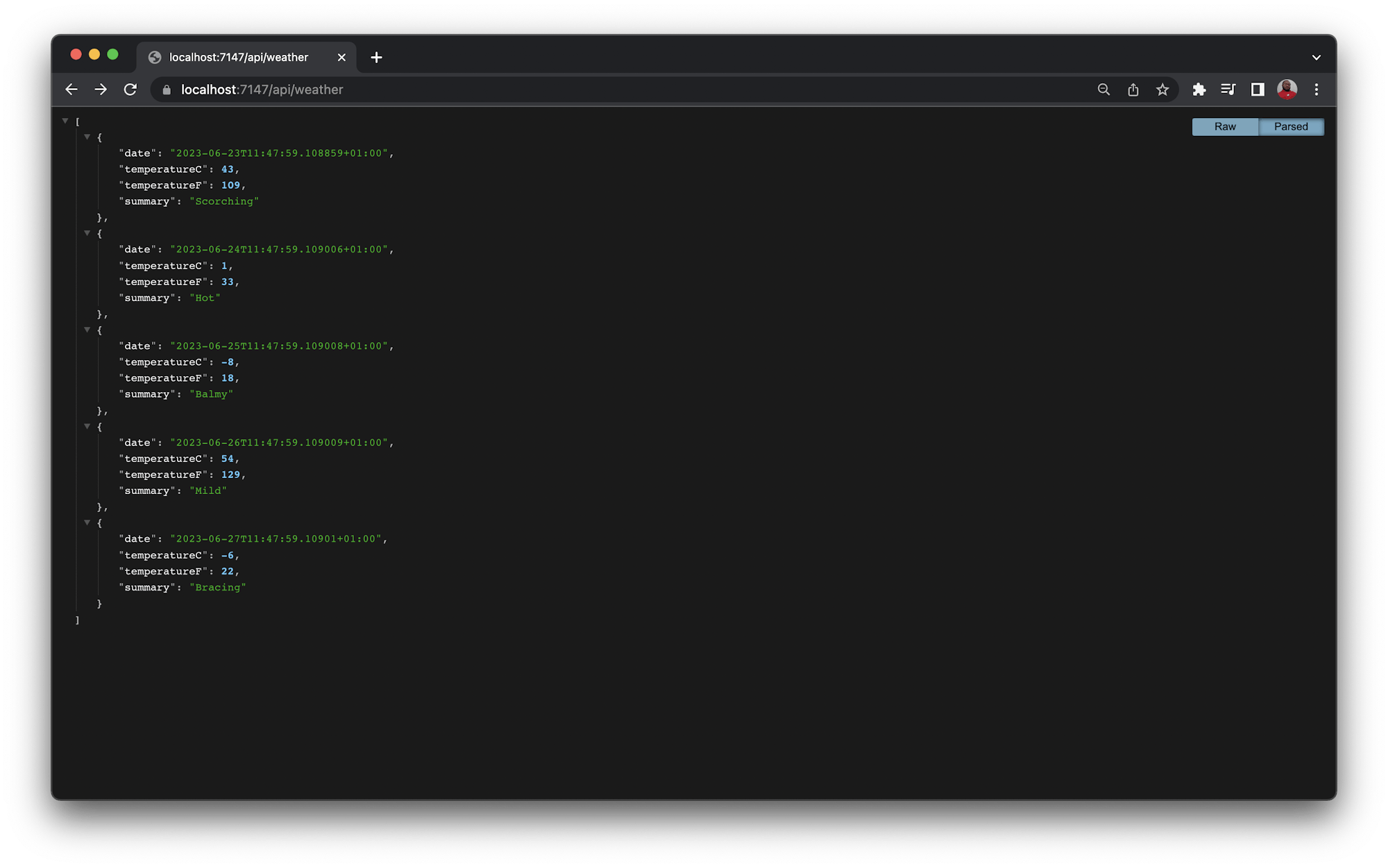The image size is (1388, 868).
Task: Open Chrome's three-dot menu
Action: coord(1317,90)
